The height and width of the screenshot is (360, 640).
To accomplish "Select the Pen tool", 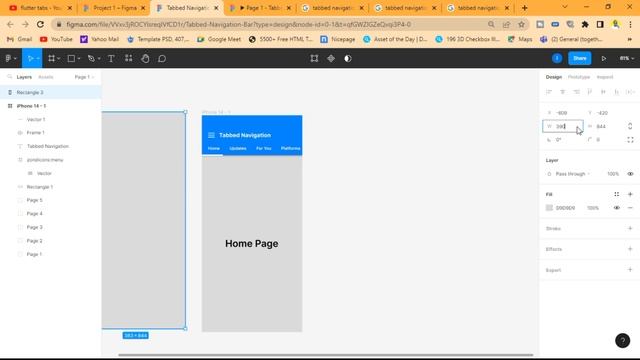I will pyautogui.click(x=91, y=58).
